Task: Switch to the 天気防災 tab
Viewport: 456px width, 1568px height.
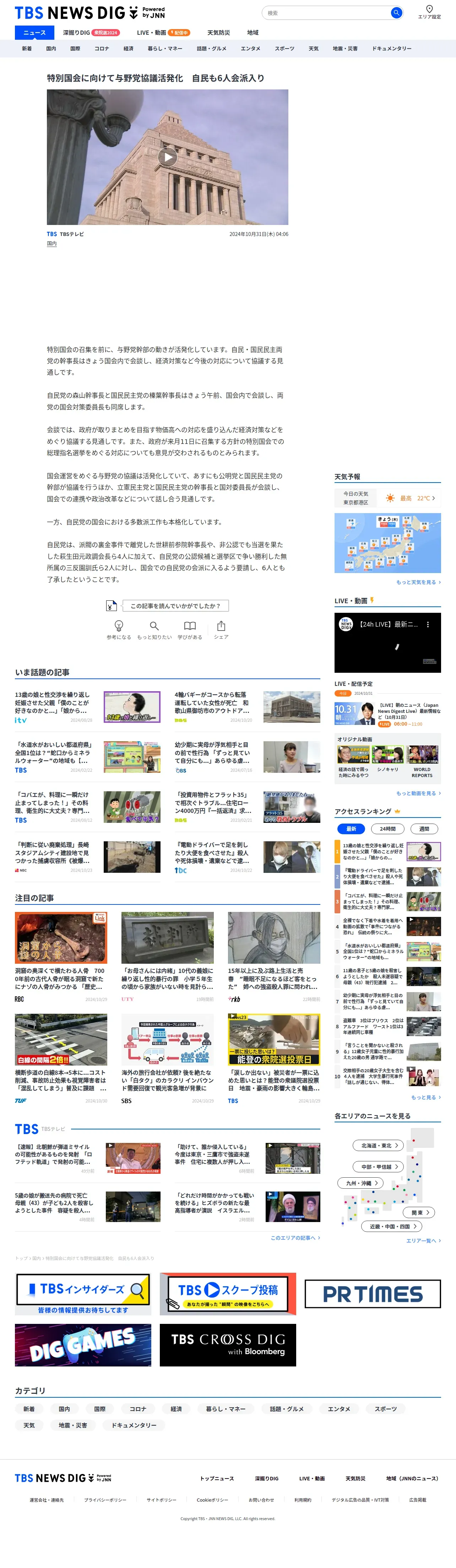Action: (x=218, y=33)
